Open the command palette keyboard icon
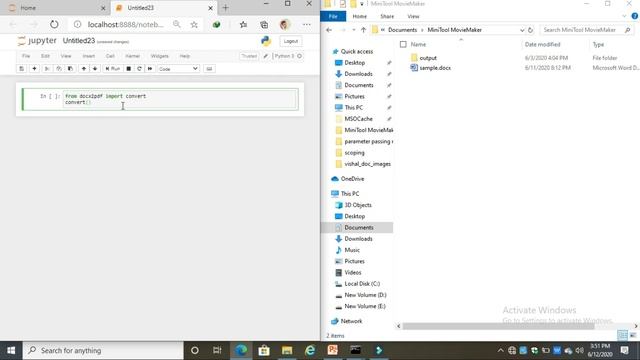The height and width of the screenshot is (360, 640). (x=209, y=69)
